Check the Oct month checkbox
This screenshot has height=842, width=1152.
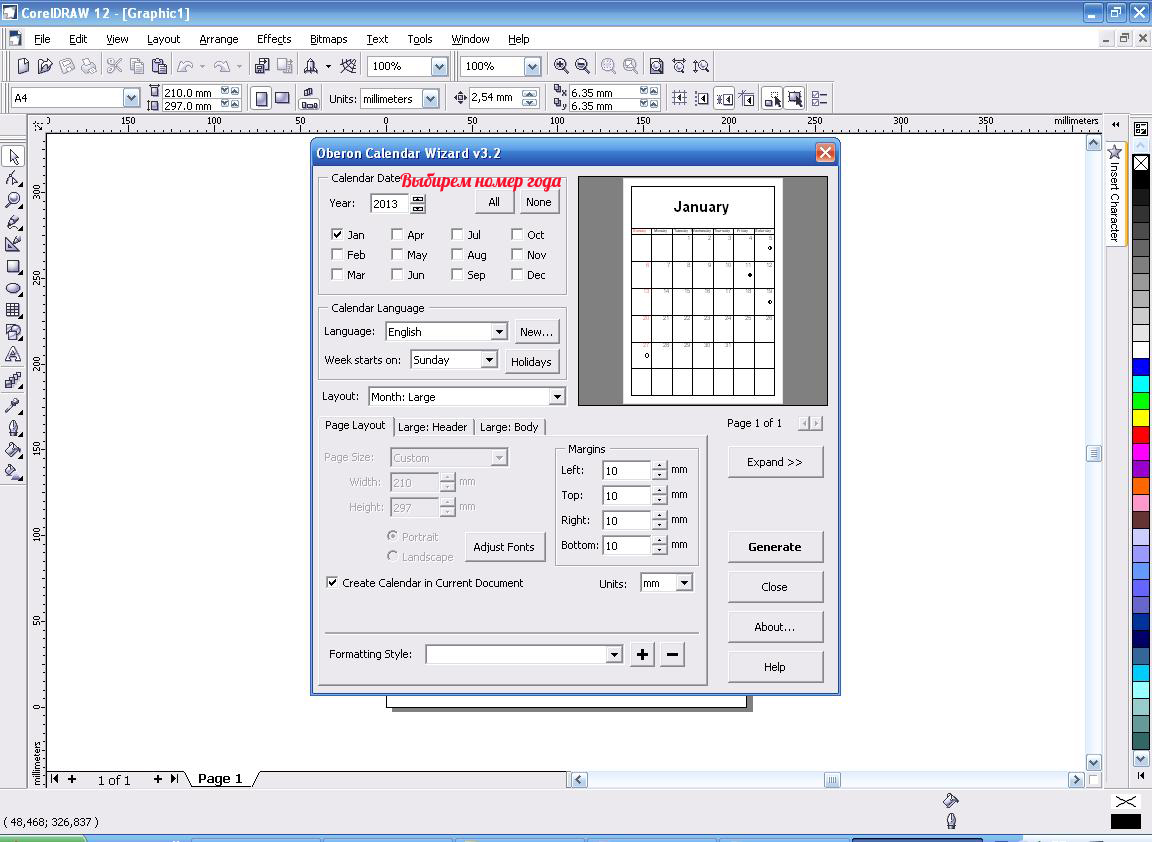coord(516,234)
